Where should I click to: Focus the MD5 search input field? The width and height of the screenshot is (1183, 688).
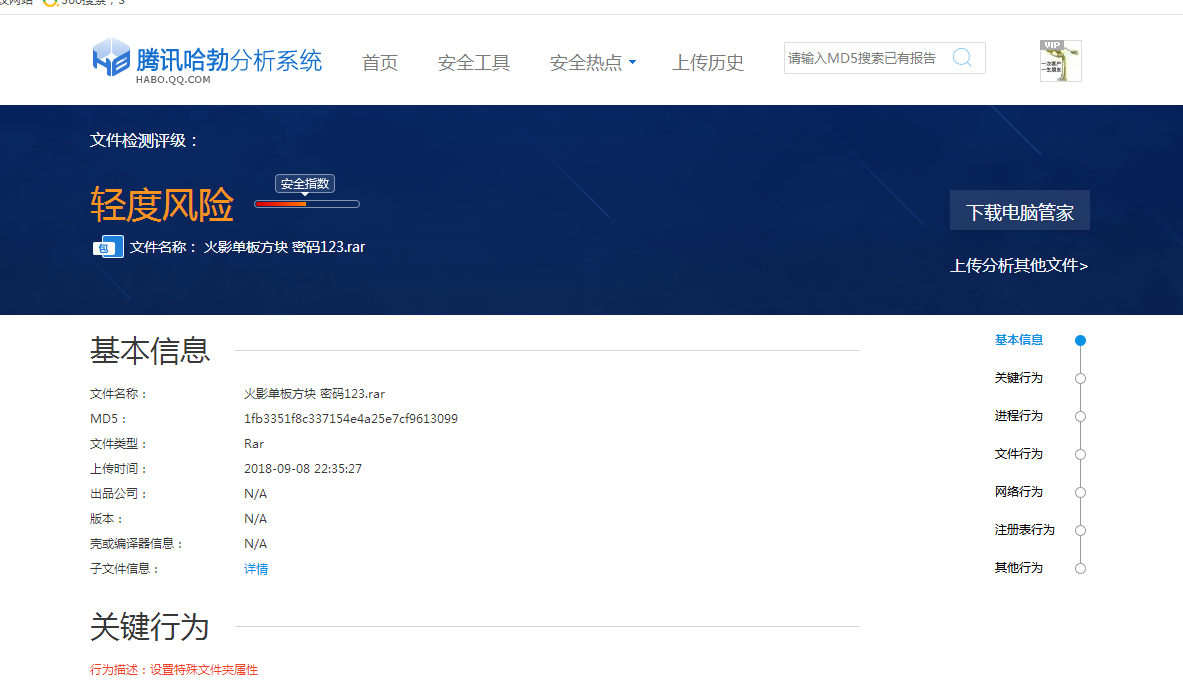[865, 58]
